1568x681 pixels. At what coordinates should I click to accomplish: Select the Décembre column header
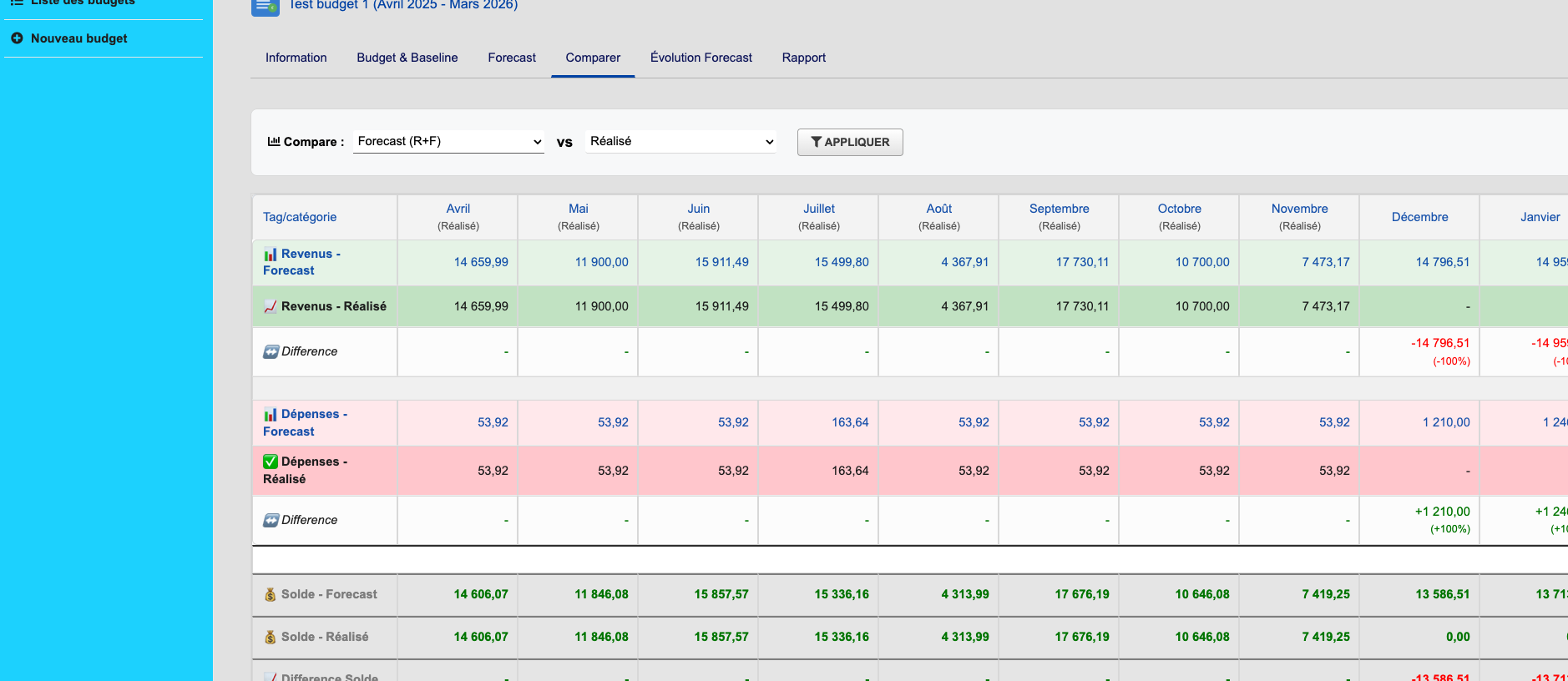pos(1419,217)
